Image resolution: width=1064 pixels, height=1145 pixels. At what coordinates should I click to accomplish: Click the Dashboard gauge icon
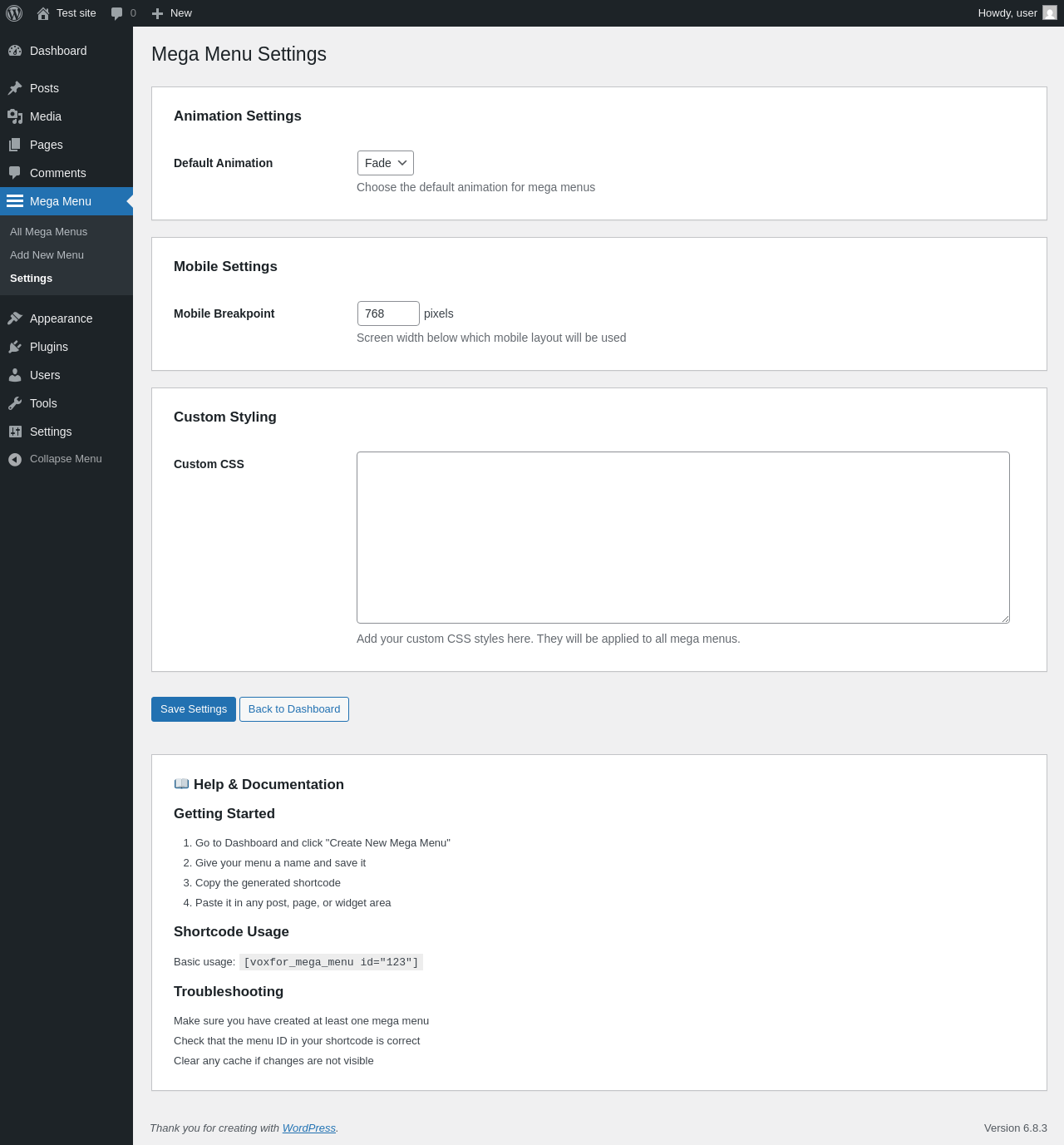pyautogui.click(x=15, y=51)
